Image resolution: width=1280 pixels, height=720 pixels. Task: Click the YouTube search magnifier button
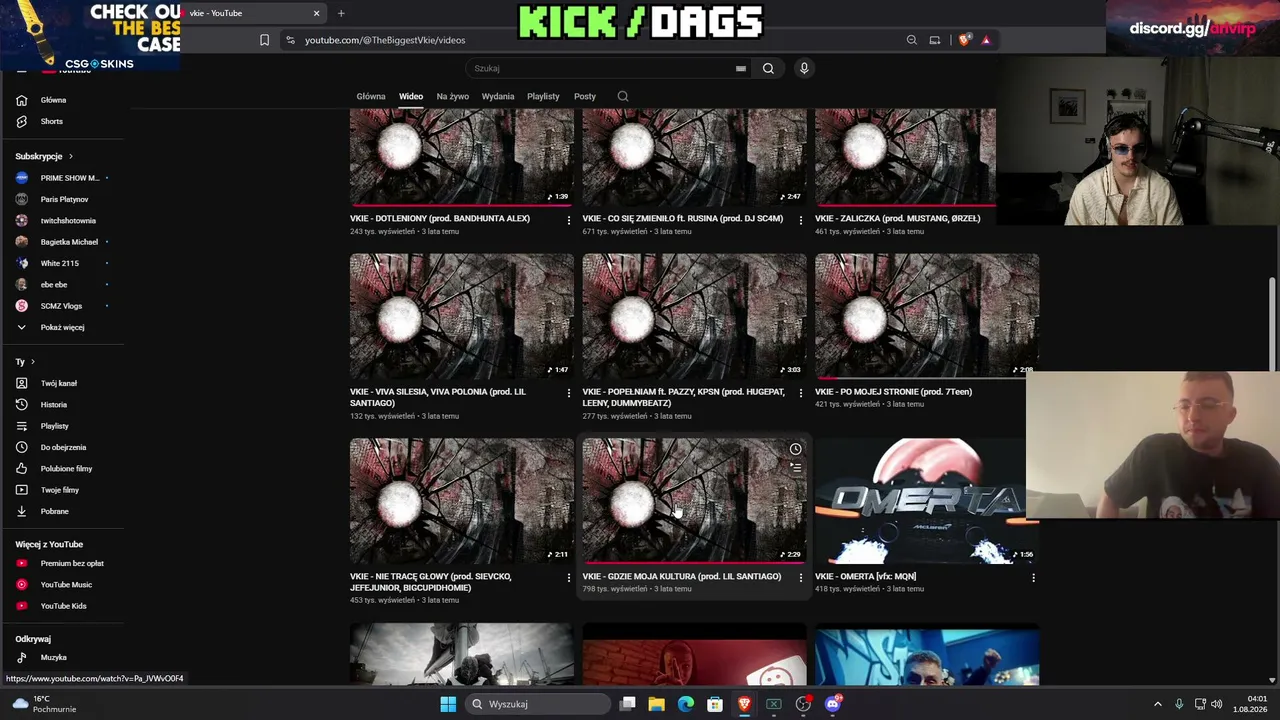click(768, 68)
